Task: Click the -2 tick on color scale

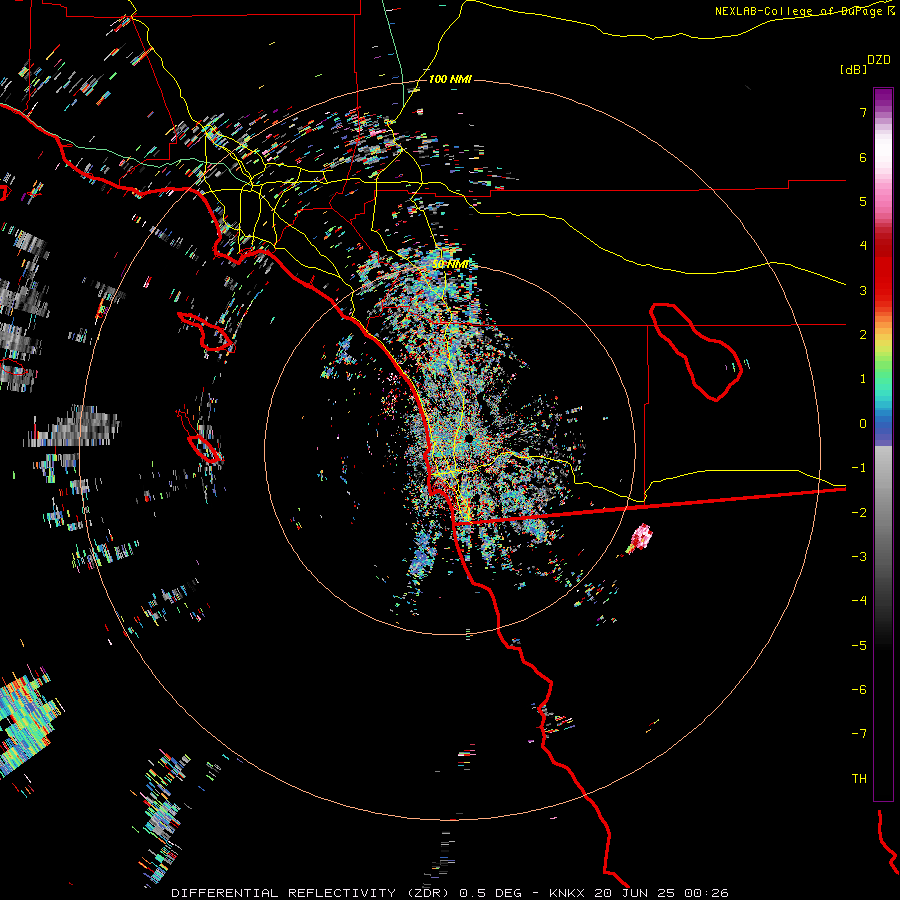Action: click(x=859, y=513)
